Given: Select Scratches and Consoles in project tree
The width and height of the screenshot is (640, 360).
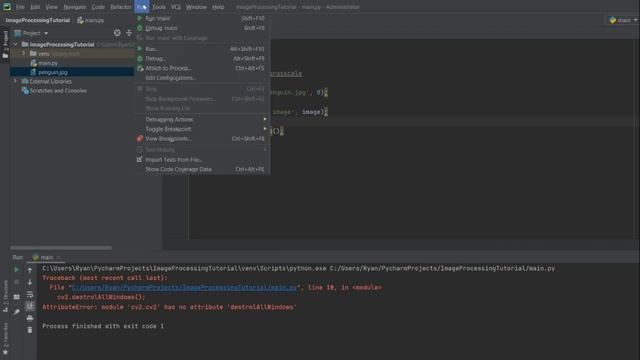Looking at the screenshot, I should pos(58,91).
